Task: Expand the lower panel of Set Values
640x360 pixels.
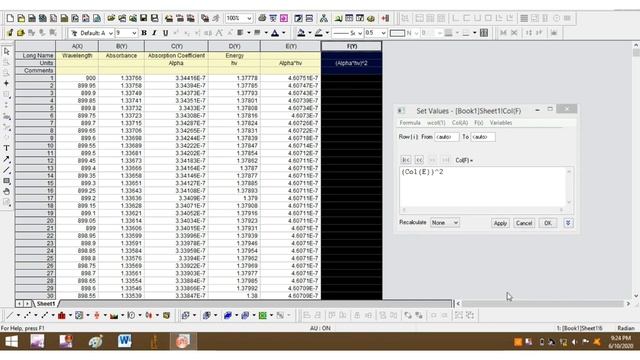Action: pyautogui.click(x=568, y=223)
